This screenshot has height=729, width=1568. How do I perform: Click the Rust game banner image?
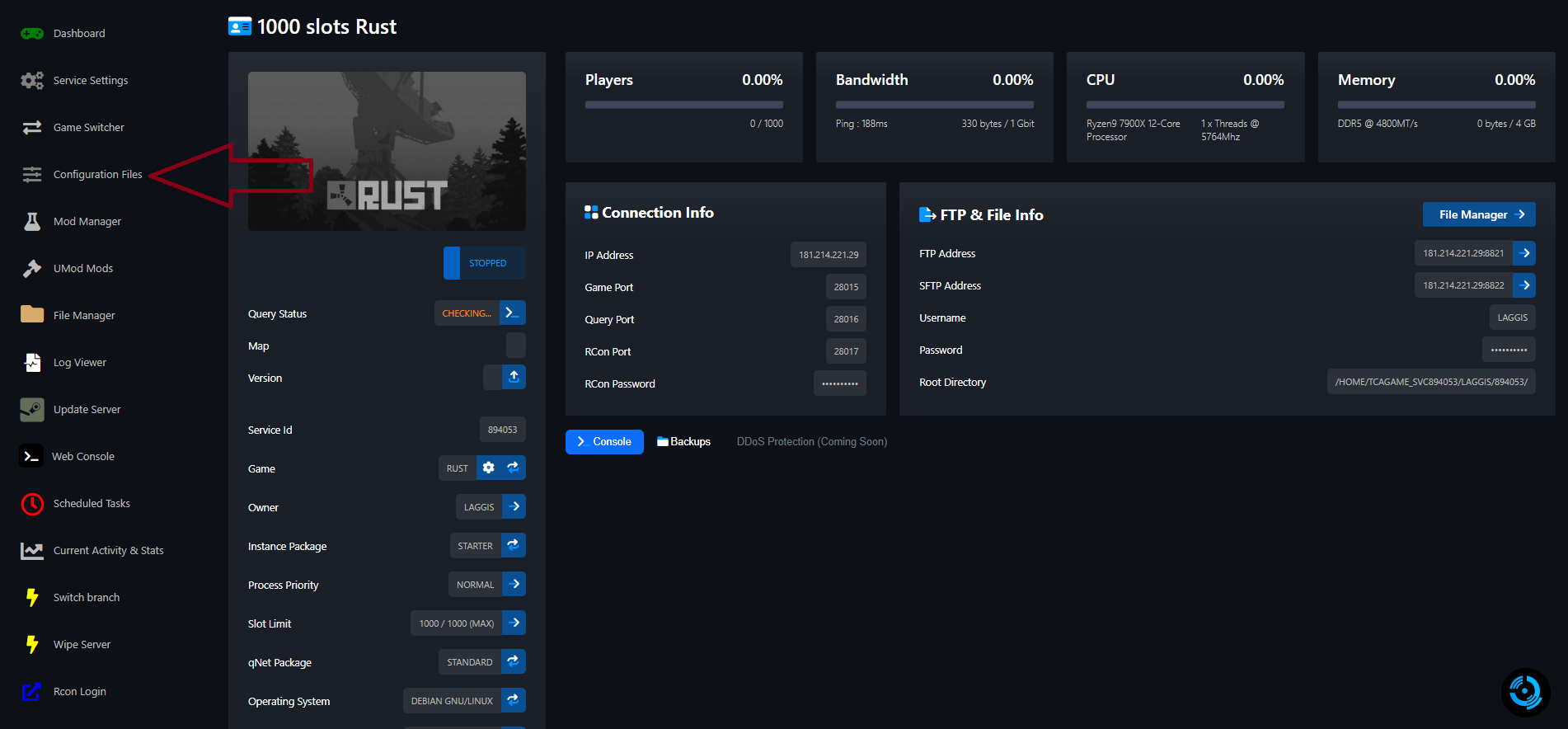[x=387, y=151]
